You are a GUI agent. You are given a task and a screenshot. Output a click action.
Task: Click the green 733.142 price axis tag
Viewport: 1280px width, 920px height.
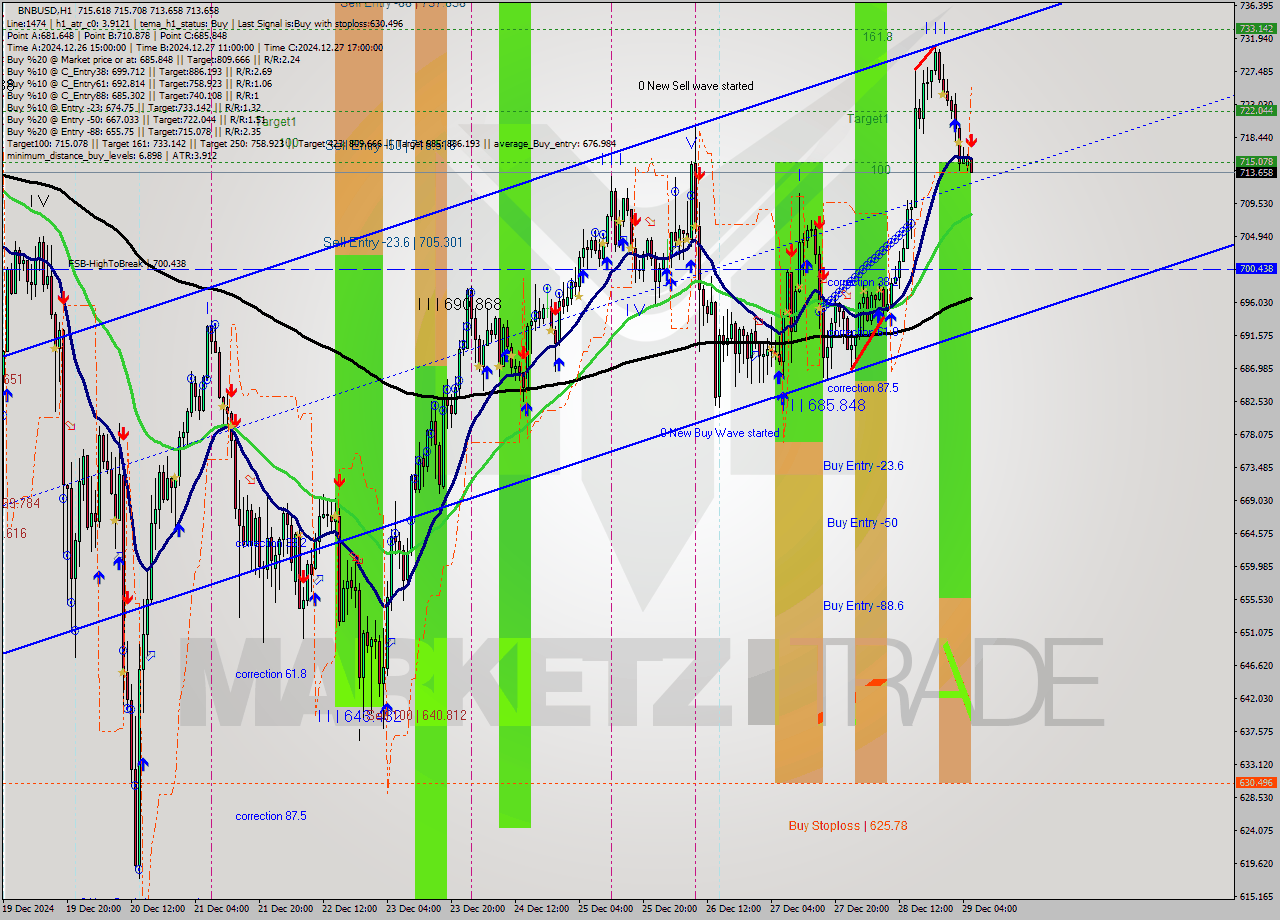coord(1256,29)
